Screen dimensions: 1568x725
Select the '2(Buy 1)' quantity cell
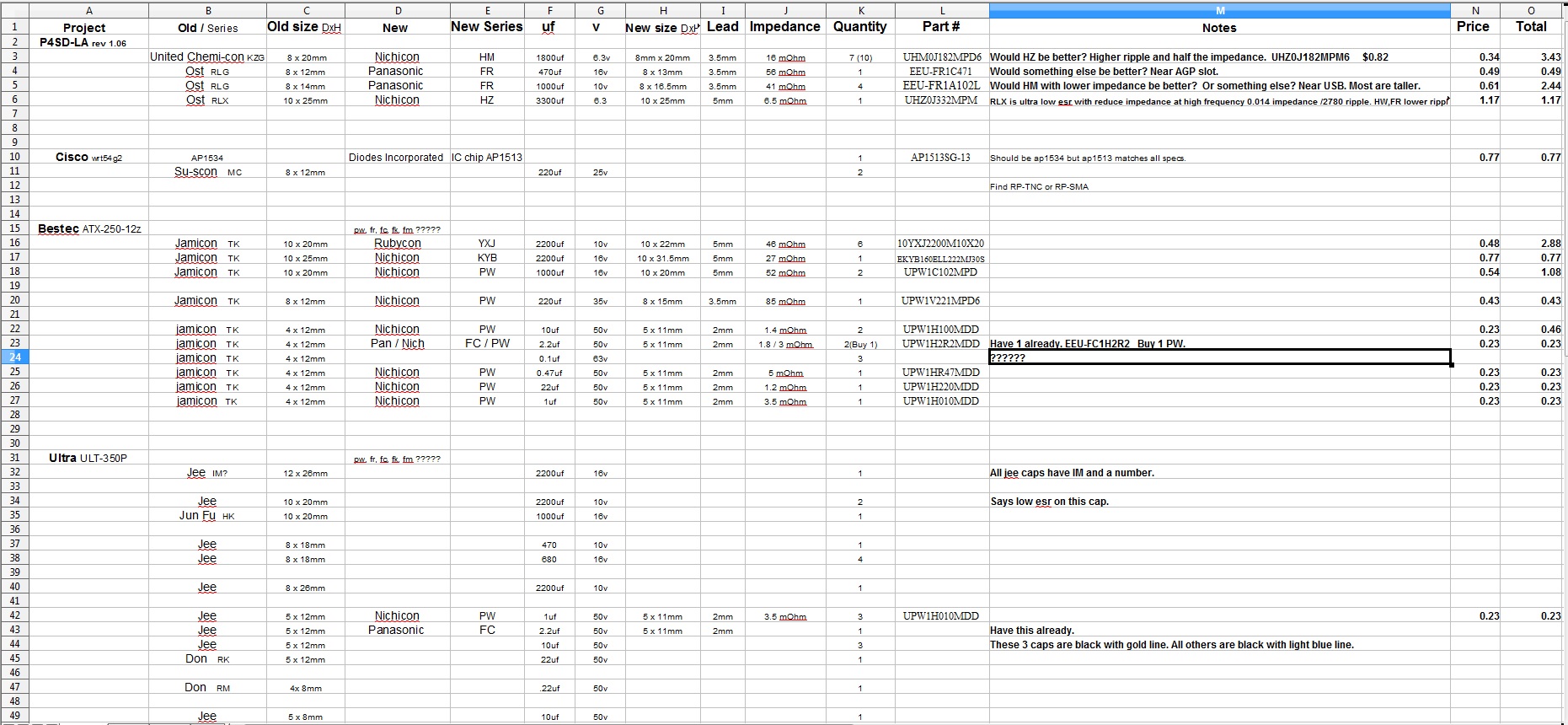[x=860, y=344]
